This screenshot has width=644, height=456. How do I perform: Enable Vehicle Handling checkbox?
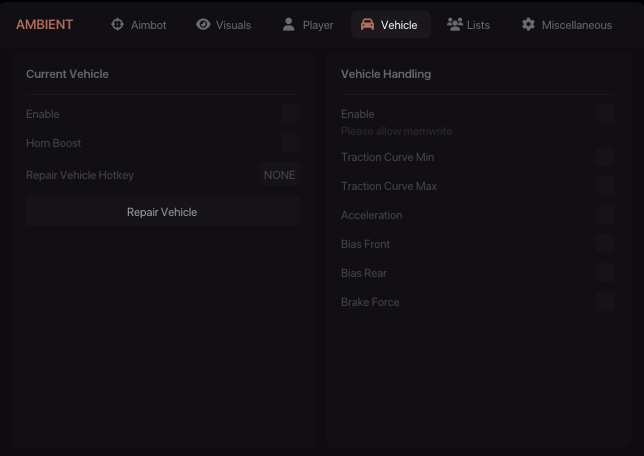[605, 114]
